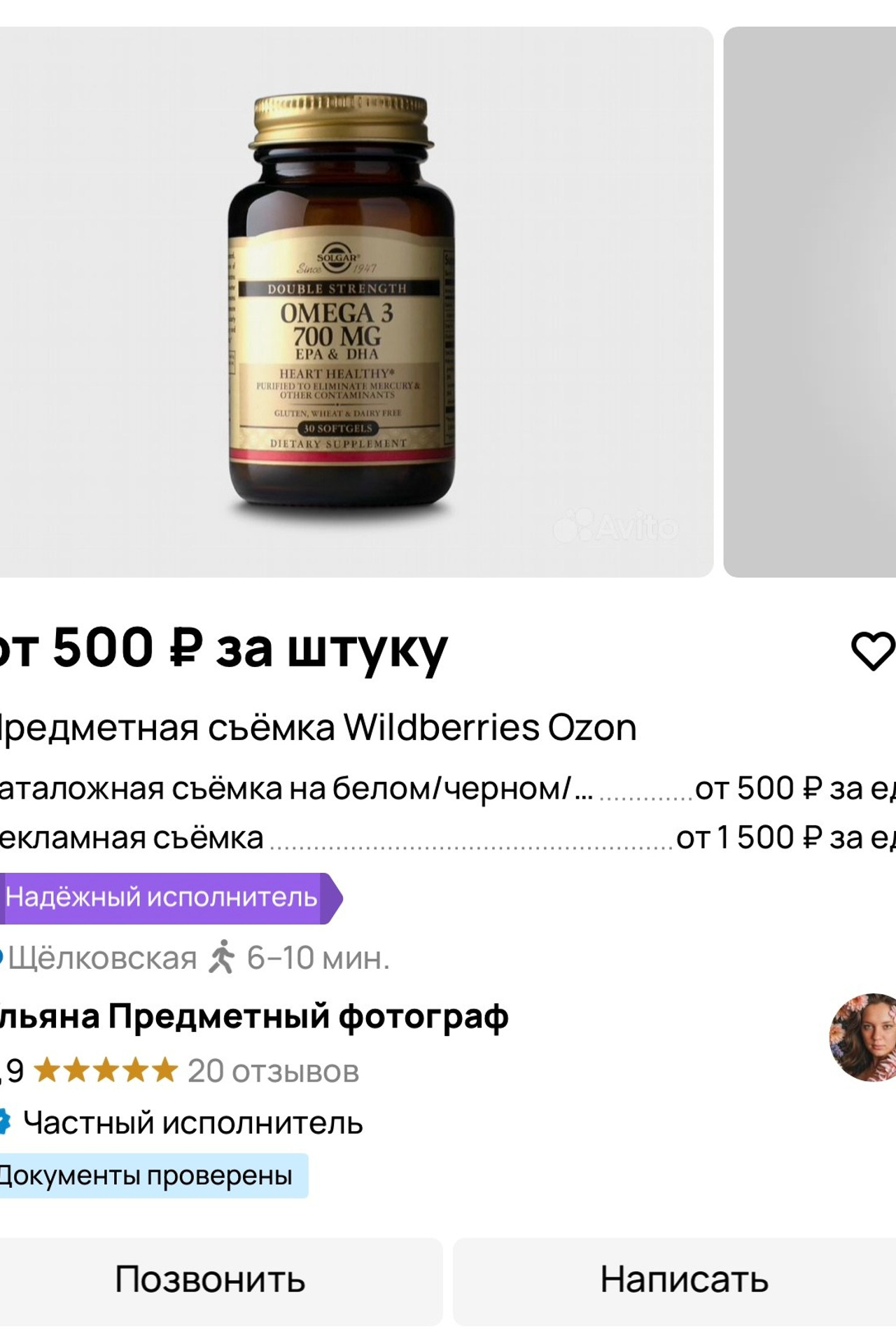Tap the blue metro line dot
896x1344 pixels.
click(2, 957)
